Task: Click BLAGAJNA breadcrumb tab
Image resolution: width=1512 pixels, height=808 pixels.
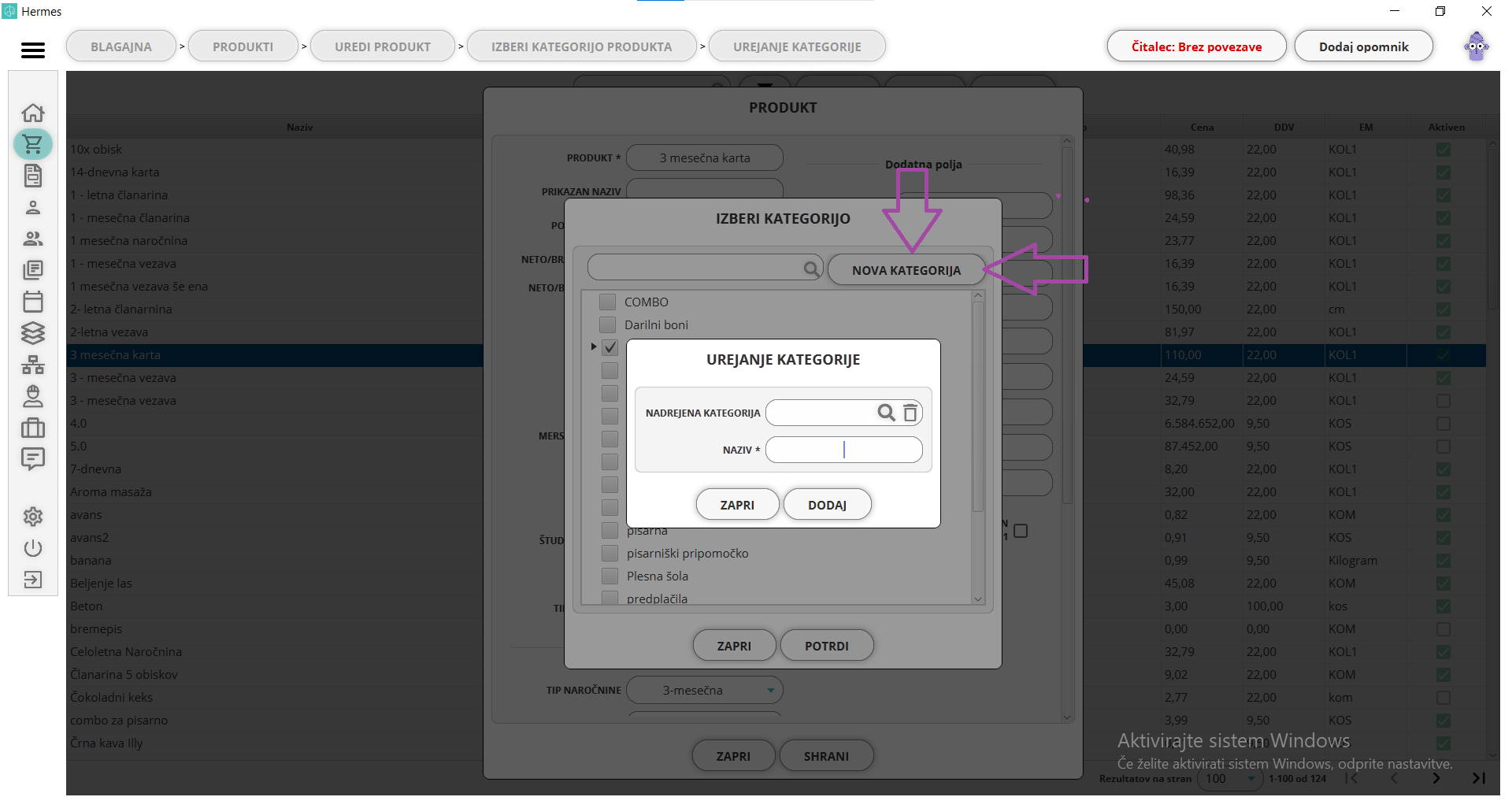Action: [121, 46]
